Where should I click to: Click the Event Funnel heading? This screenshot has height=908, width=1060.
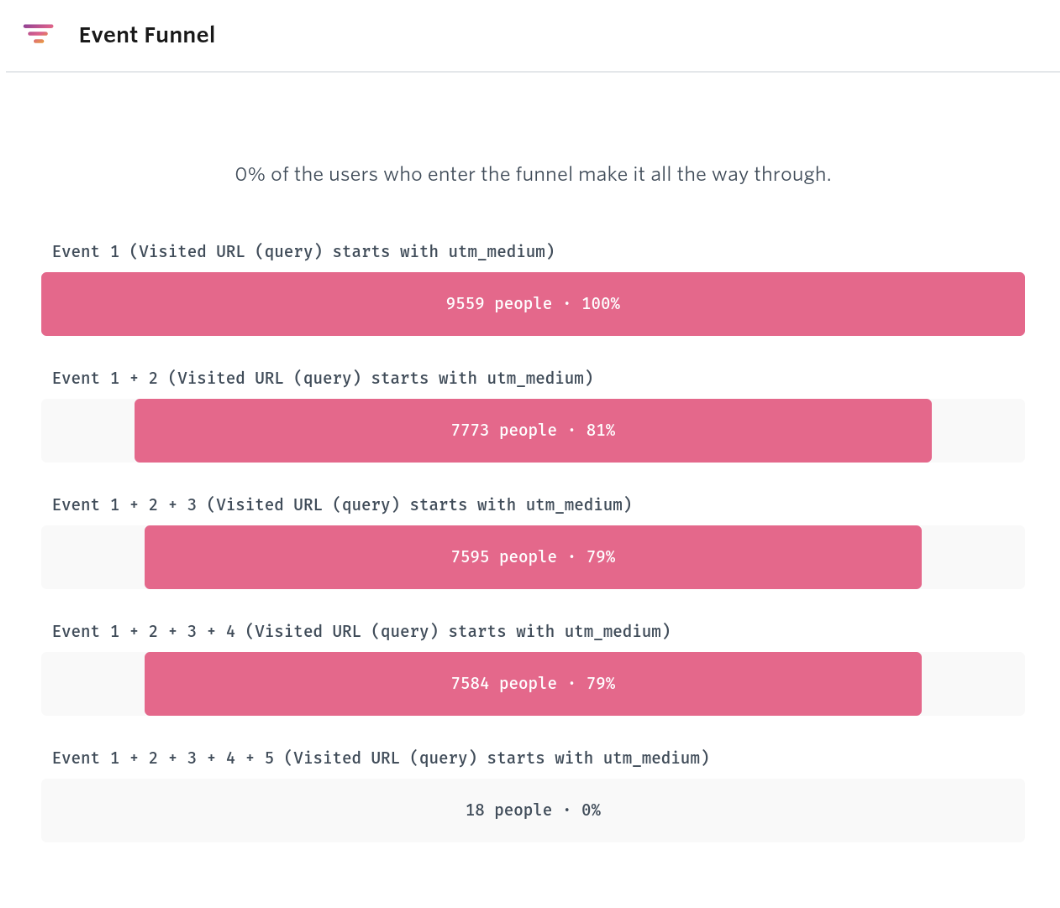coord(147,34)
